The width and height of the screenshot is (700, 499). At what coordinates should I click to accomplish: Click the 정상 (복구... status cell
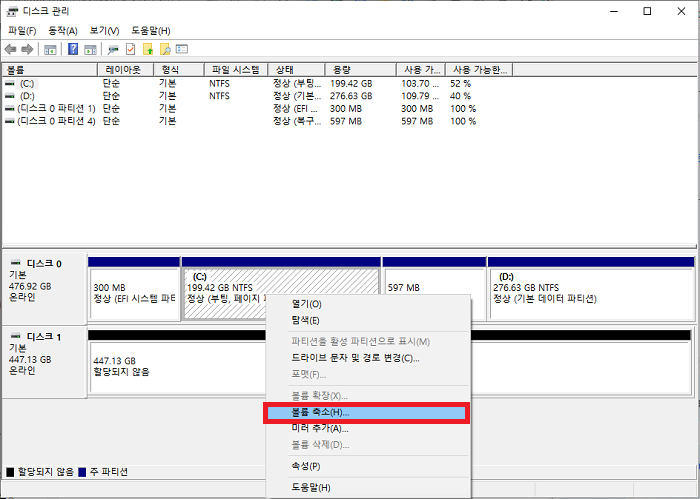pos(297,121)
